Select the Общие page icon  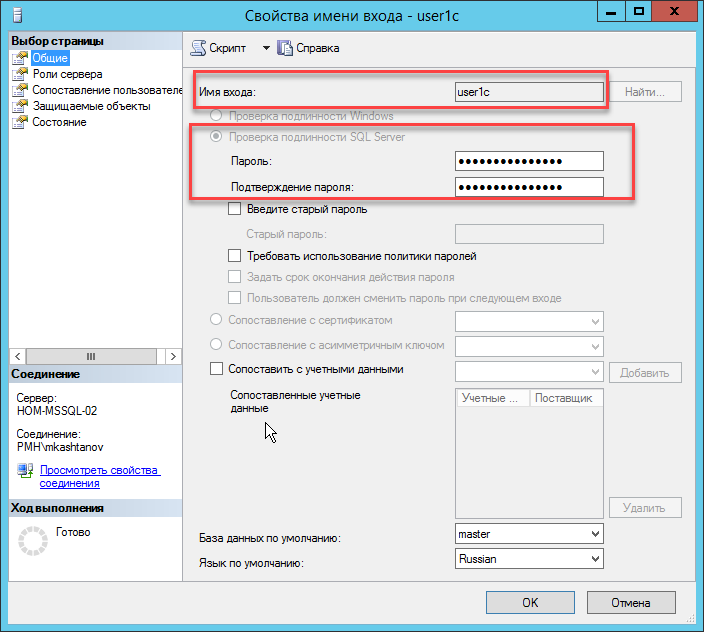coord(20,58)
